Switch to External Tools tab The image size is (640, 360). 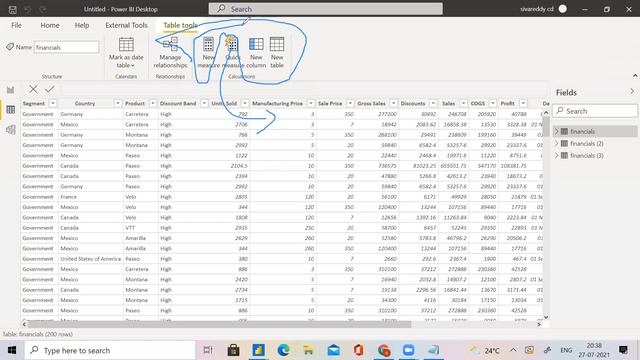(x=126, y=25)
